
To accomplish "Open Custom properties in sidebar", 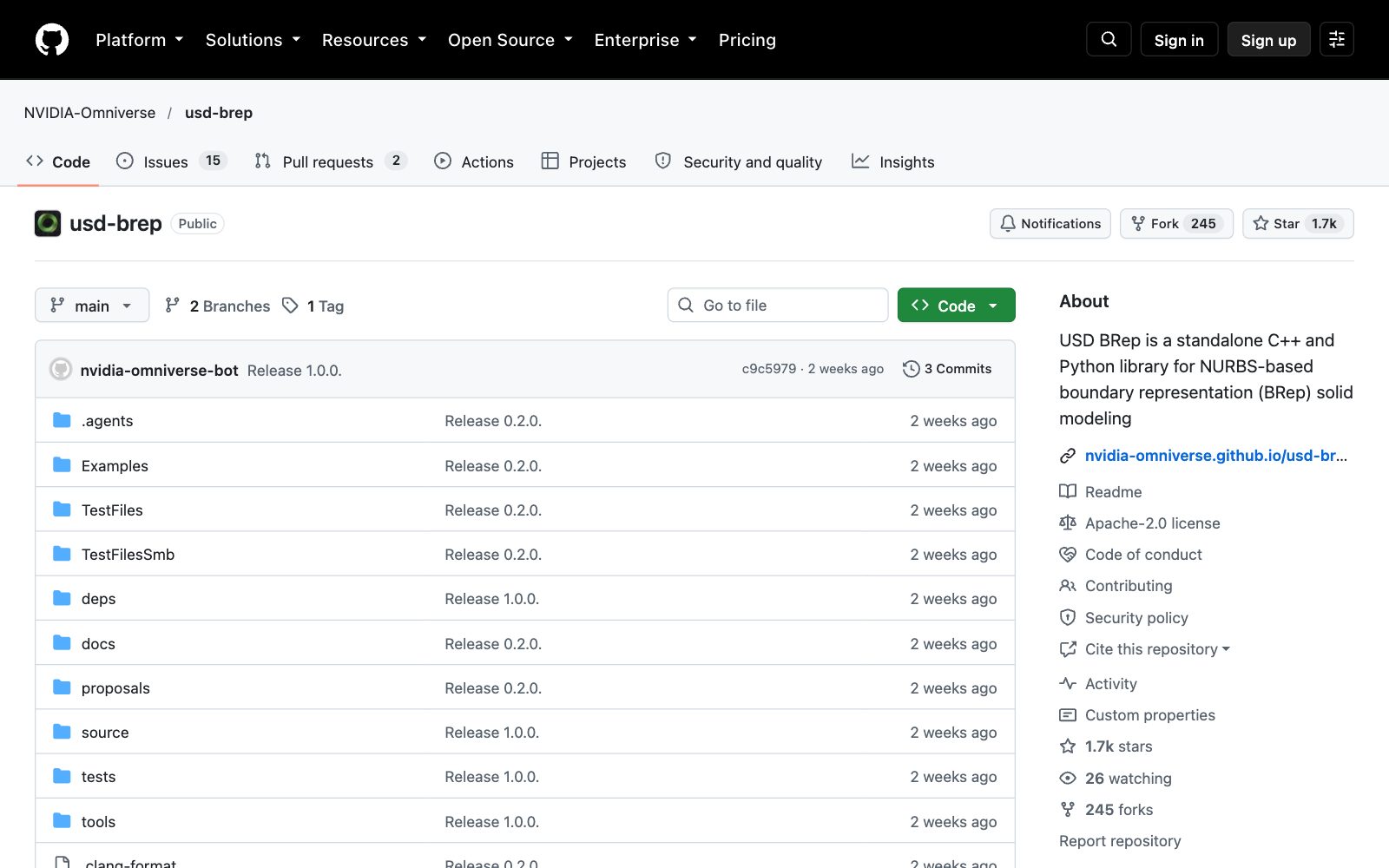I will (1137, 714).
